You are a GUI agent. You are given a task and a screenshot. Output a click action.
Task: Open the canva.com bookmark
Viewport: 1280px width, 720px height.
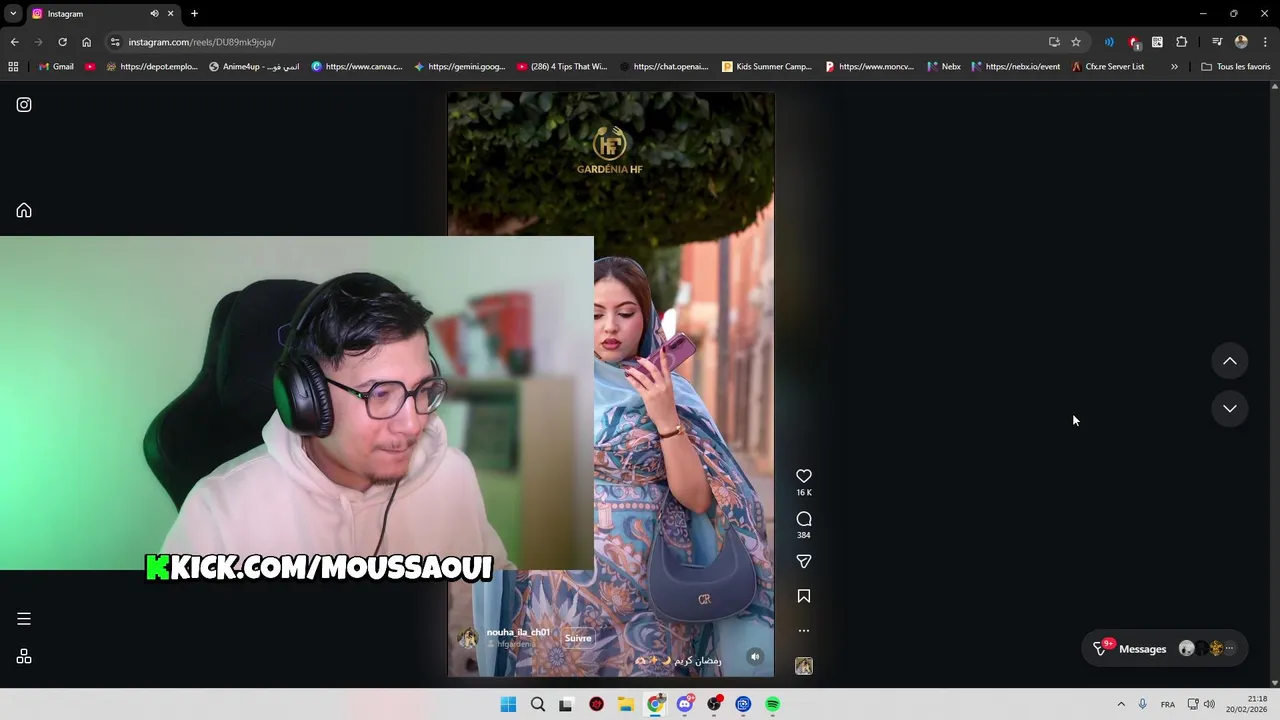(357, 67)
